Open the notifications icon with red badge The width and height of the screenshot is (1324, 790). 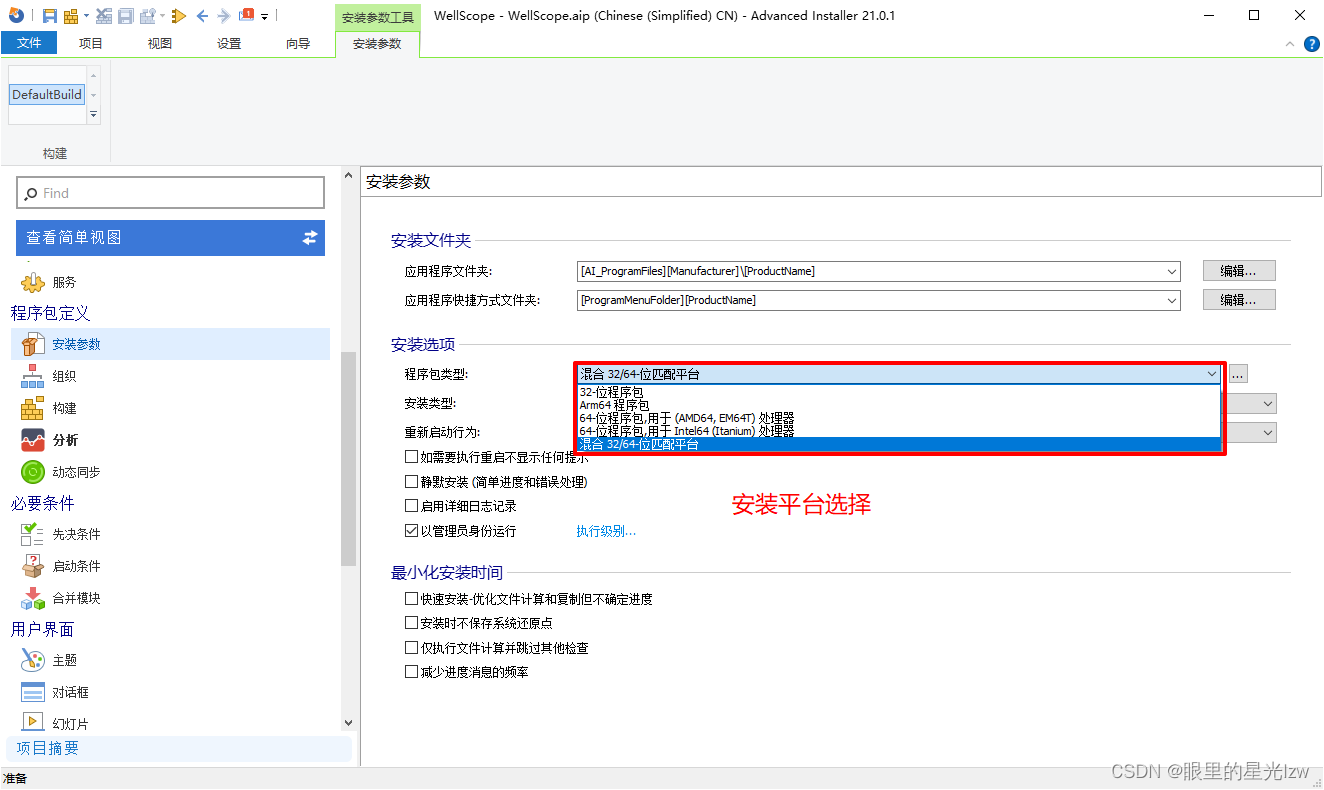tap(246, 15)
